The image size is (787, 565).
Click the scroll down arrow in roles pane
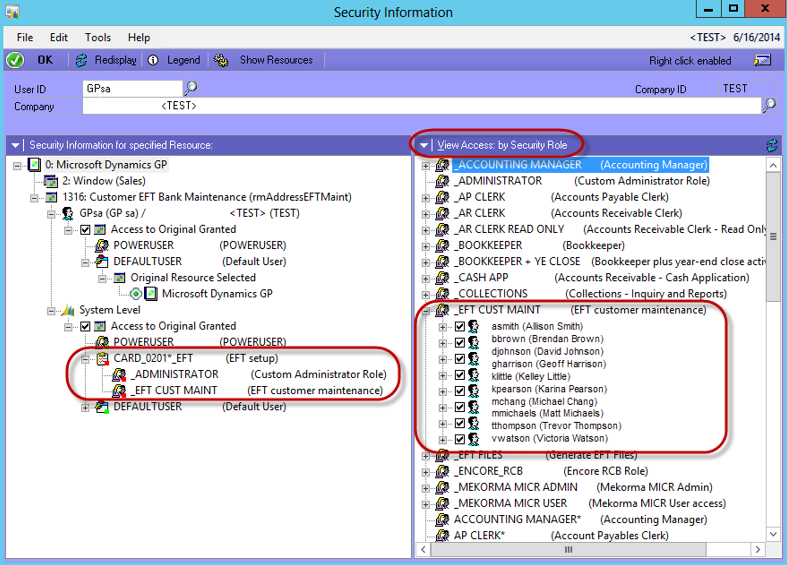[x=773, y=534]
